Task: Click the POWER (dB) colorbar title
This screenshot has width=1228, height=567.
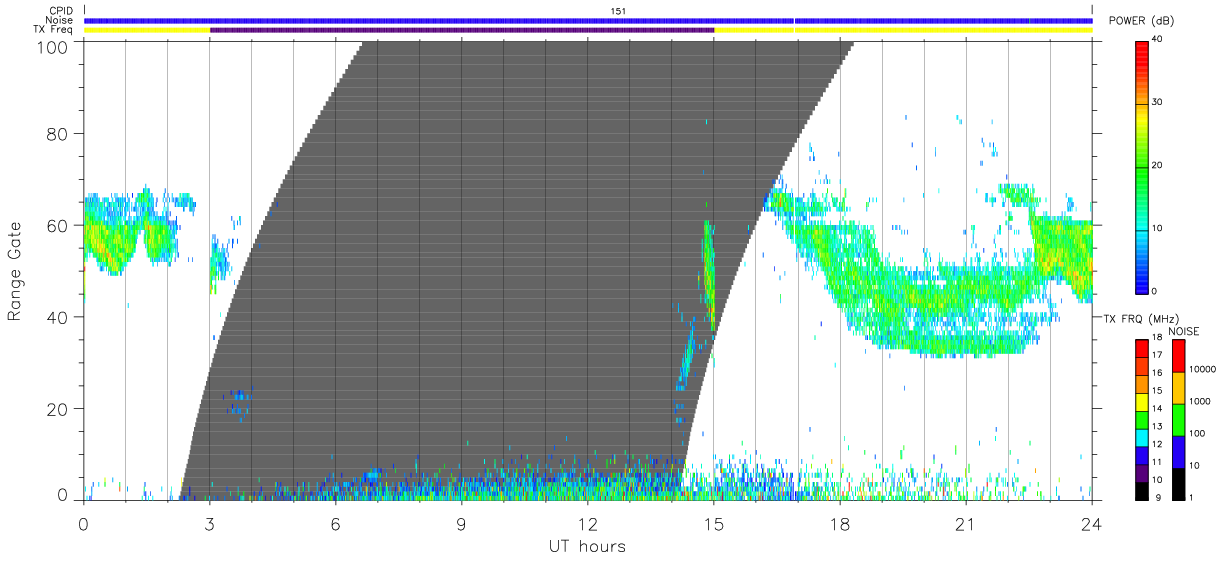Action: point(1141,21)
